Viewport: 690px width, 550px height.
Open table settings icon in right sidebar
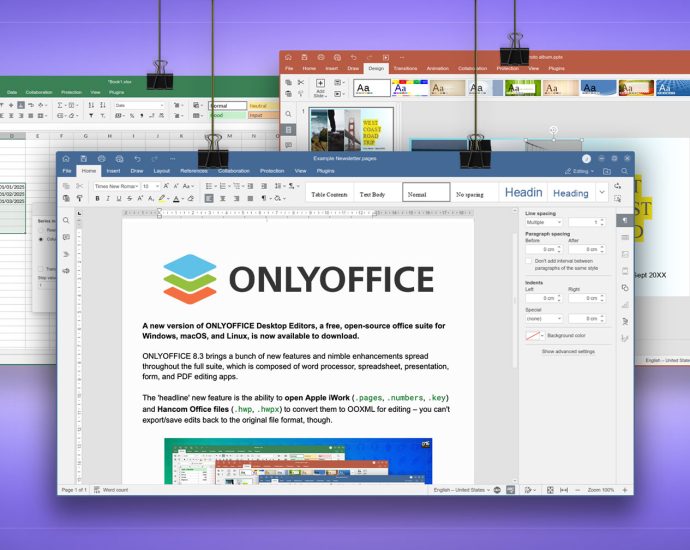coord(625,237)
